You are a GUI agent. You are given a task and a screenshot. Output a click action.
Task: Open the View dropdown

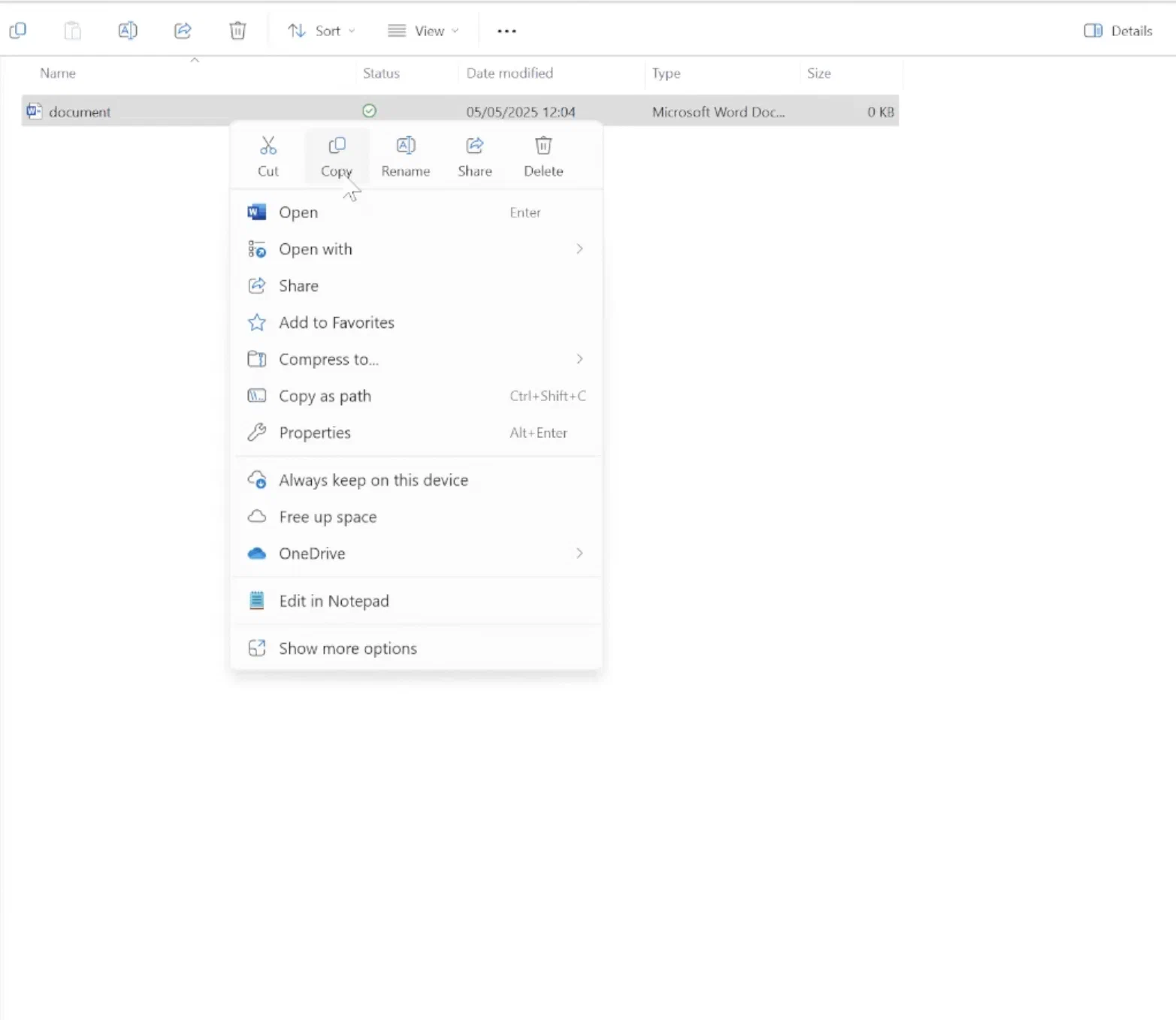(423, 31)
